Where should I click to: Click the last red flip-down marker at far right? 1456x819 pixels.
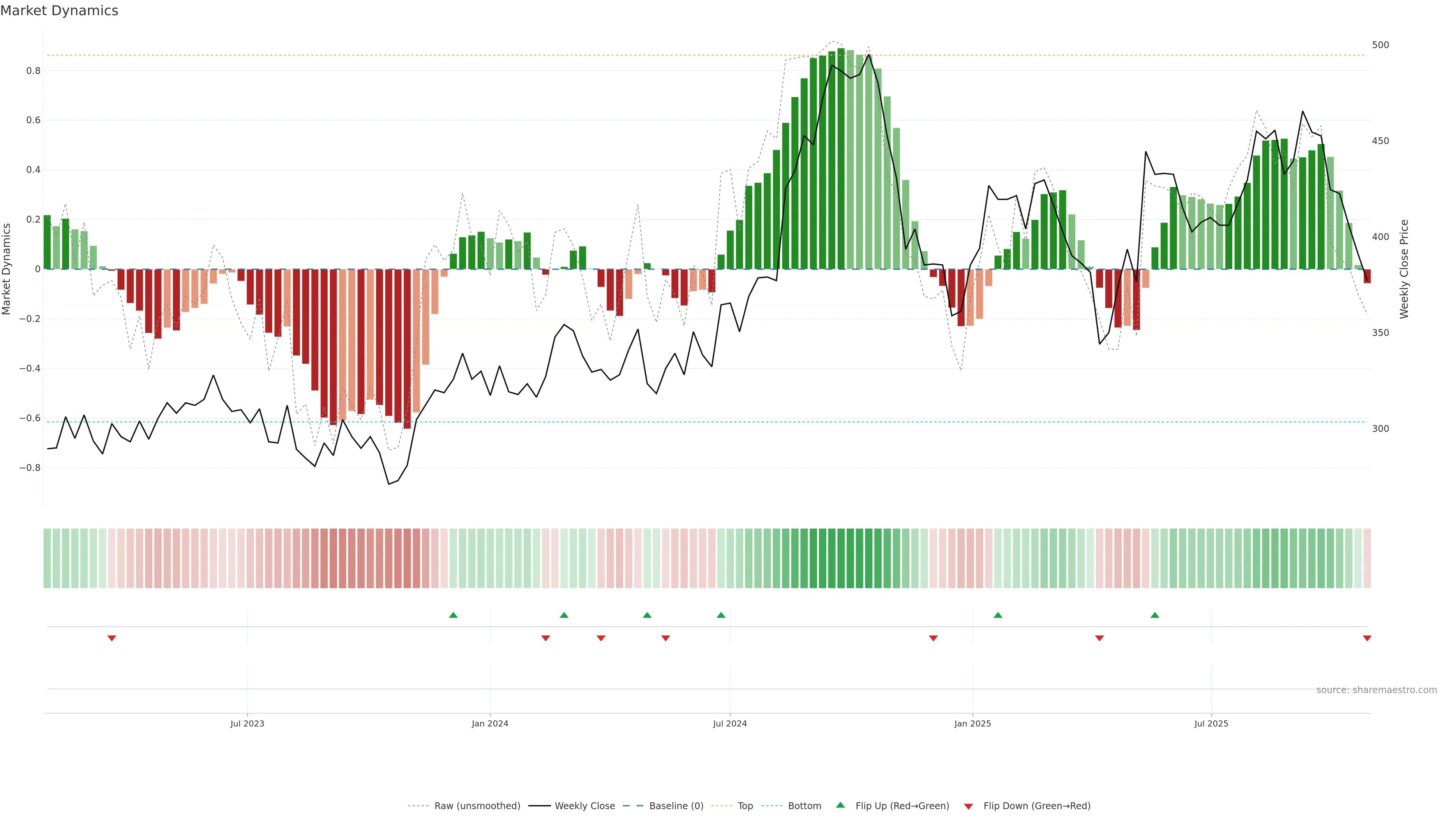point(1367,638)
